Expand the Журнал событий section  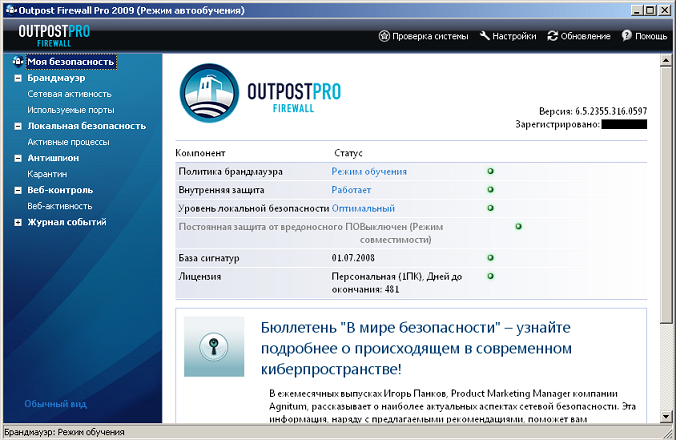point(18,223)
